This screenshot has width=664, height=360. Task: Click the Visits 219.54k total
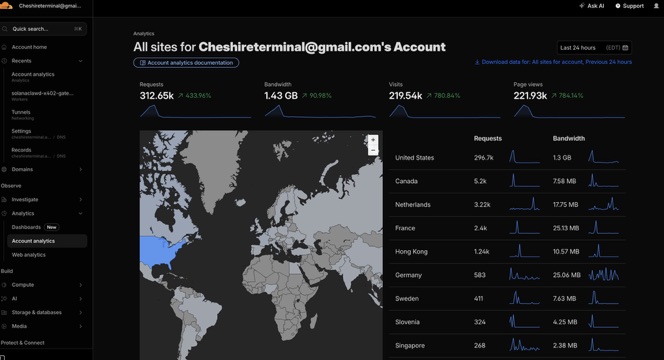[x=405, y=96]
